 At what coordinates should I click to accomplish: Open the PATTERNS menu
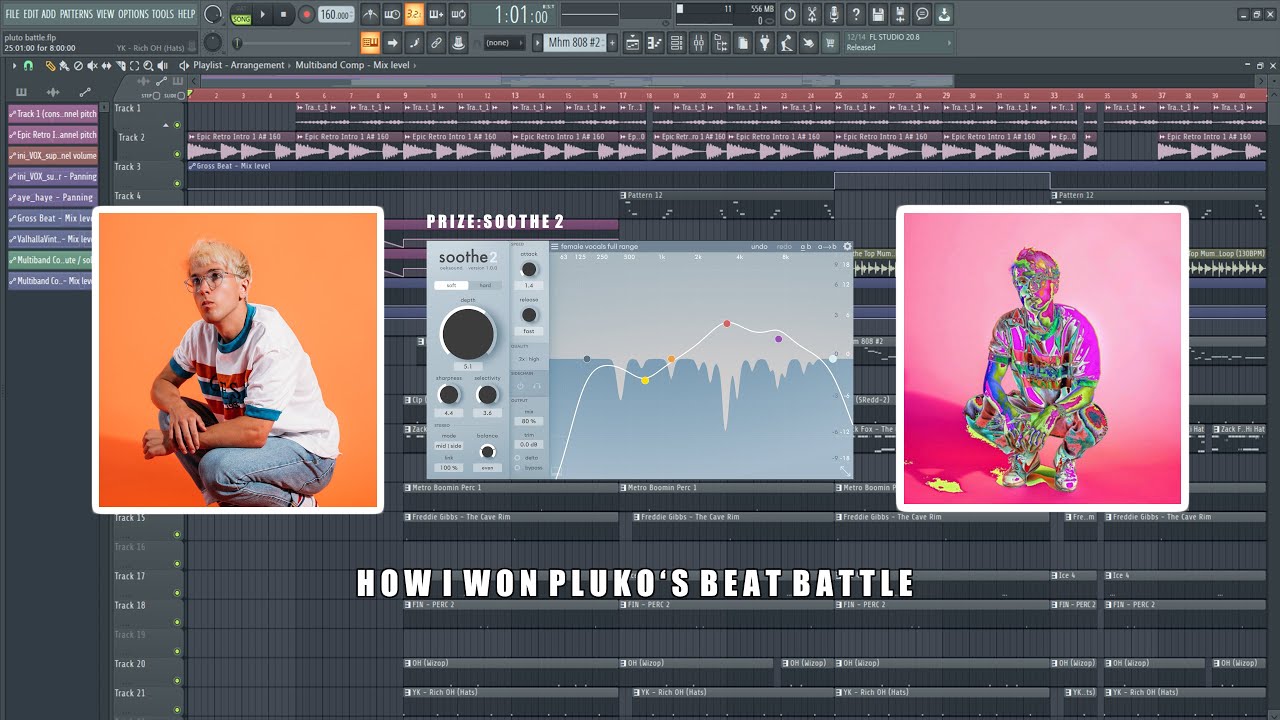[76, 14]
